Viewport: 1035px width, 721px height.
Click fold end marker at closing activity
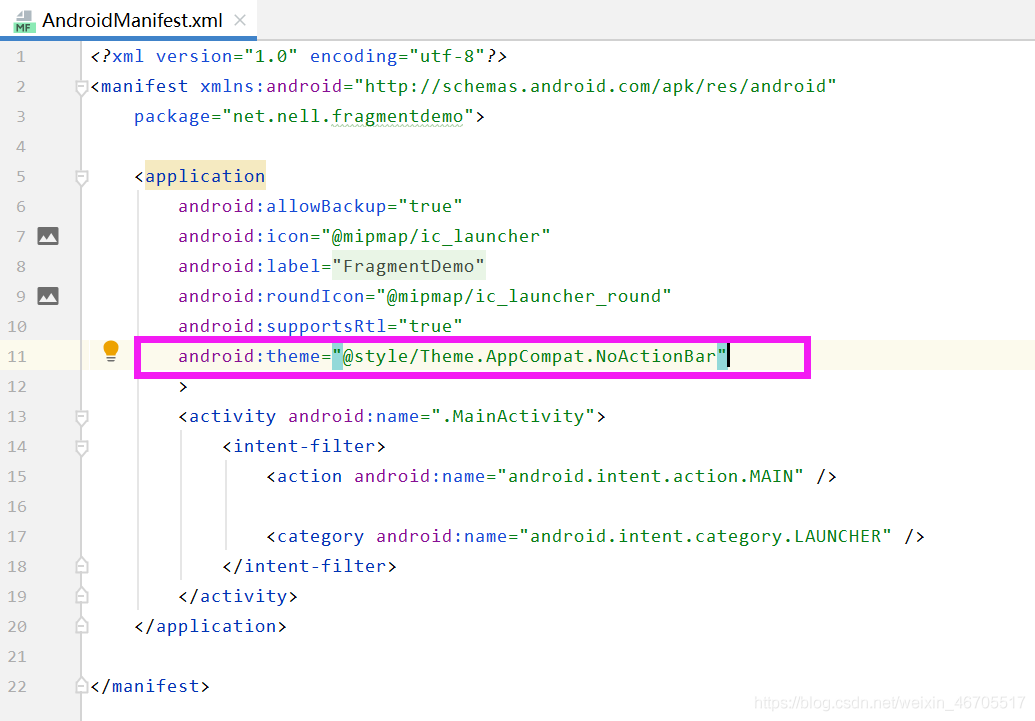coord(82,596)
